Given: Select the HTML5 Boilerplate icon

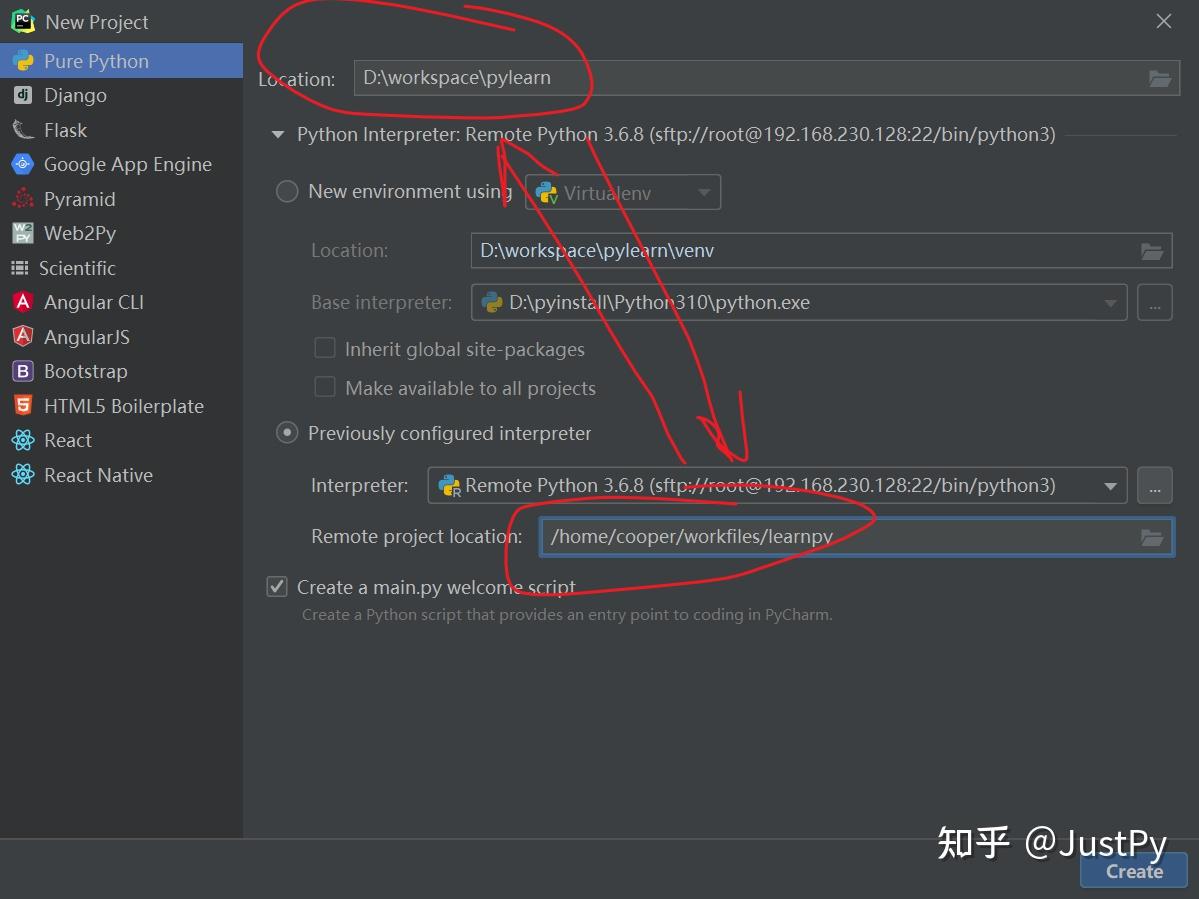Looking at the screenshot, I should click(x=22, y=405).
